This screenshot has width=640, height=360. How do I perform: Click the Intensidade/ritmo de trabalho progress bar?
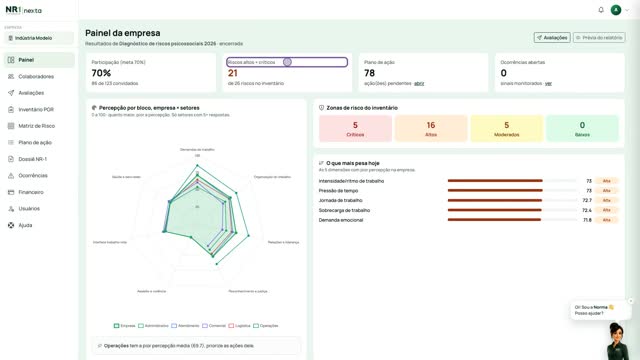point(512,180)
